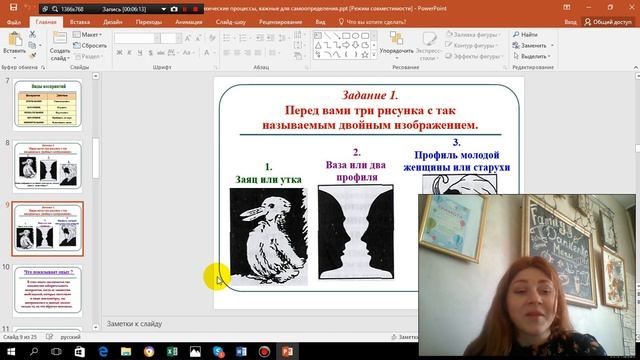Switch to the Слайд-шоу tab
The image size is (640, 360).
pyautogui.click(x=231, y=22)
